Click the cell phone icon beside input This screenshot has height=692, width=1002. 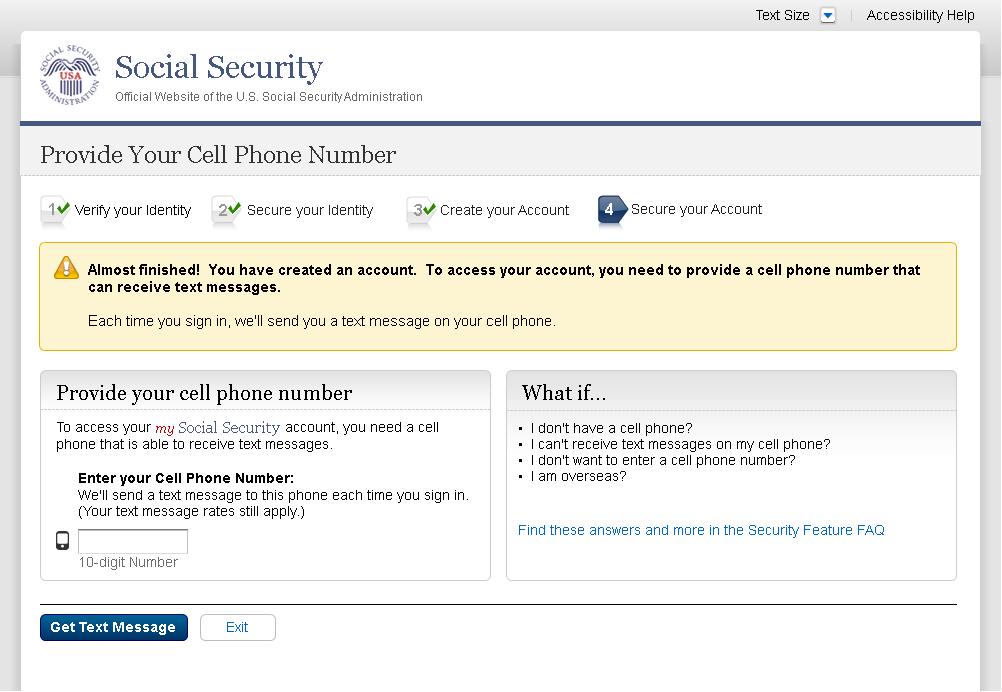point(63,541)
